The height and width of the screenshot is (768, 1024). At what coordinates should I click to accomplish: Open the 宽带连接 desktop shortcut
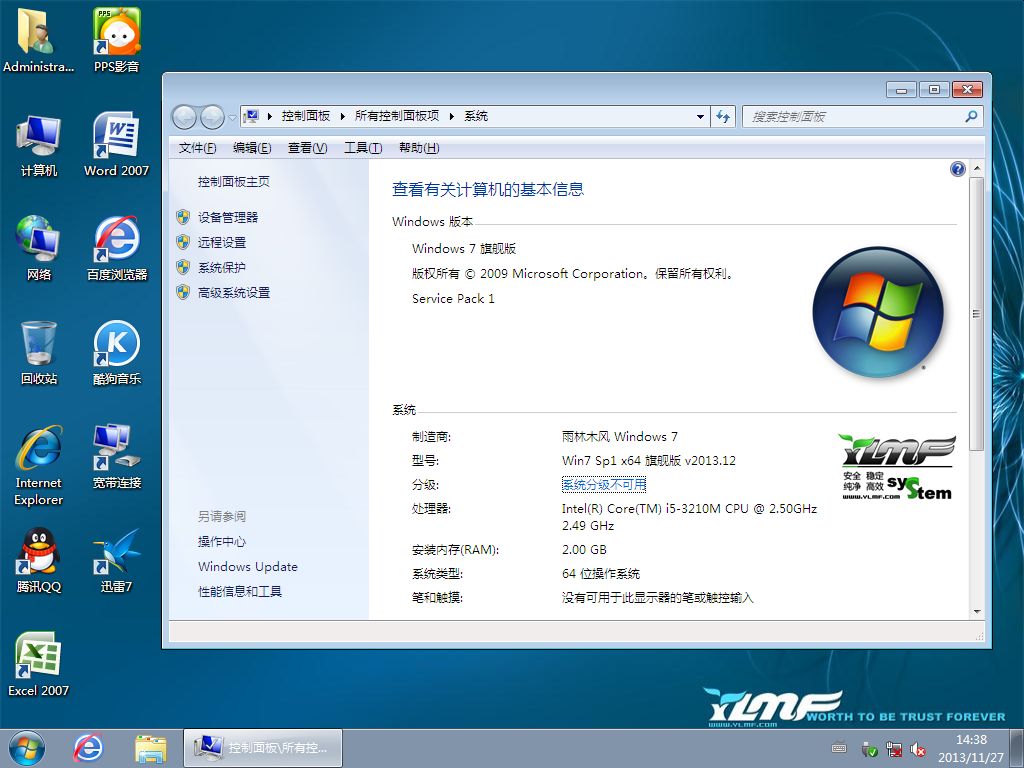116,456
